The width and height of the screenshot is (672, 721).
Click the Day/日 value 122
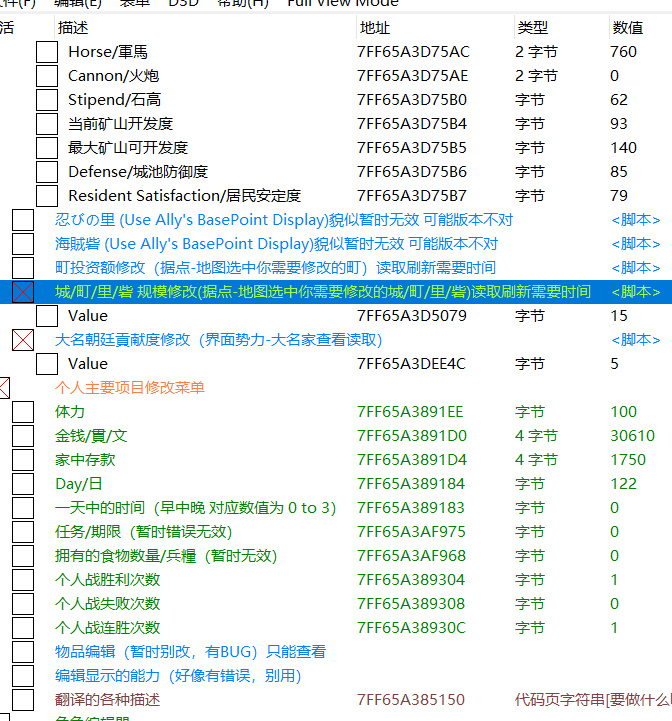pos(623,484)
